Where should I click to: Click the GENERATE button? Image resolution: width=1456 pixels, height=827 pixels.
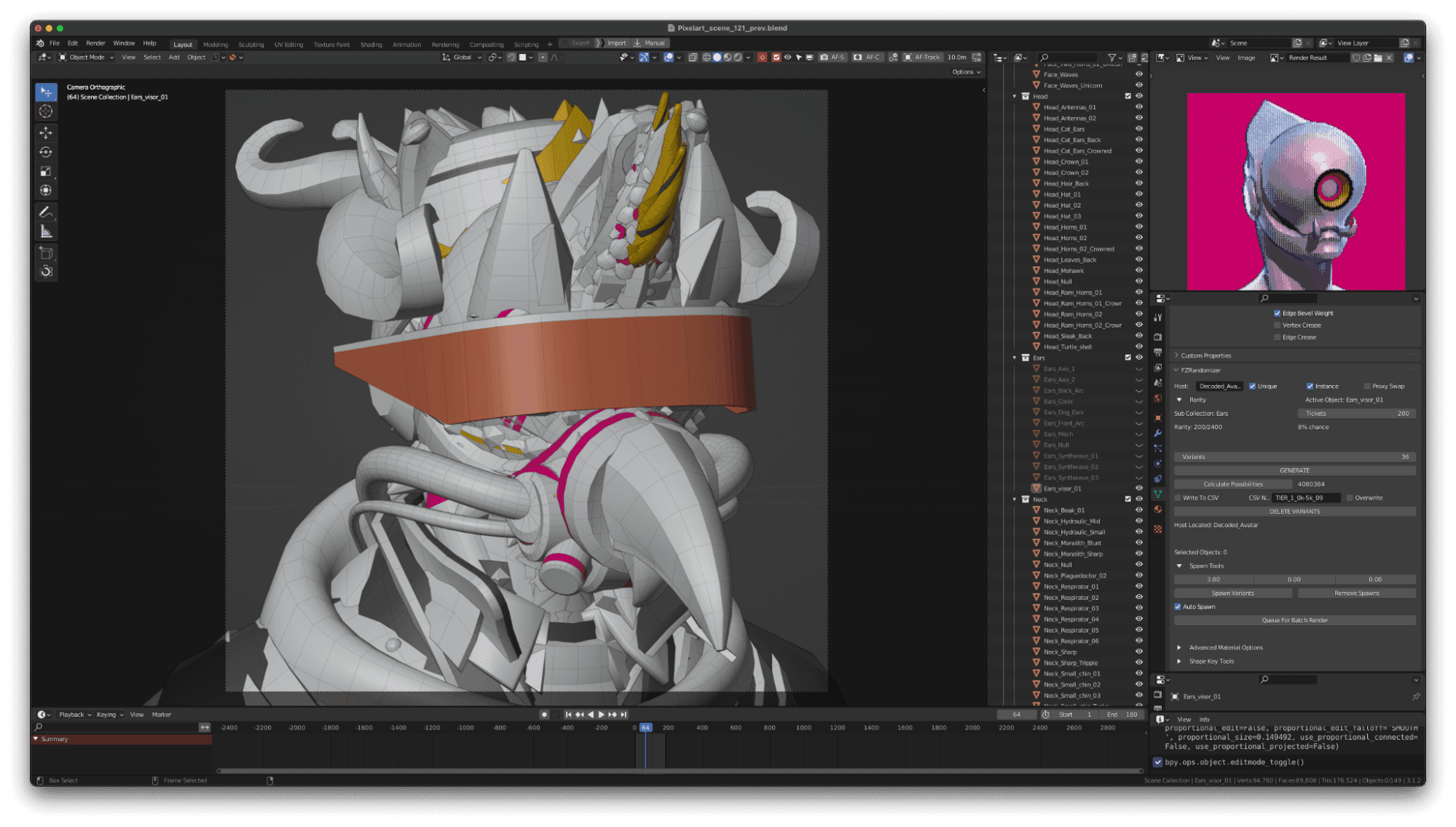click(x=1294, y=471)
